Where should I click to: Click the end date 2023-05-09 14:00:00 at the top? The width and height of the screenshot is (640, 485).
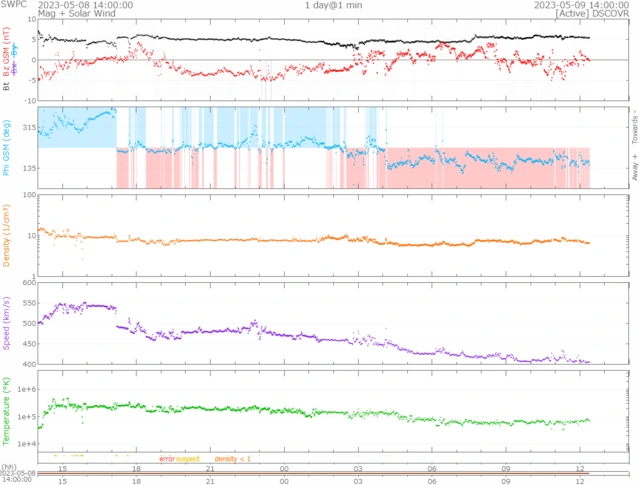(x=587, y=5)
